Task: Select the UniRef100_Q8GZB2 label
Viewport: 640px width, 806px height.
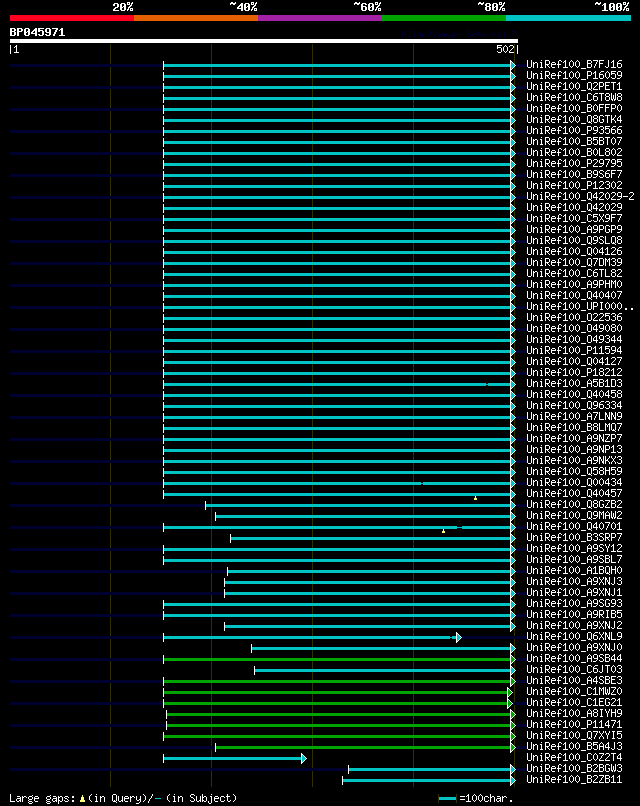Action: click(574, 505)
